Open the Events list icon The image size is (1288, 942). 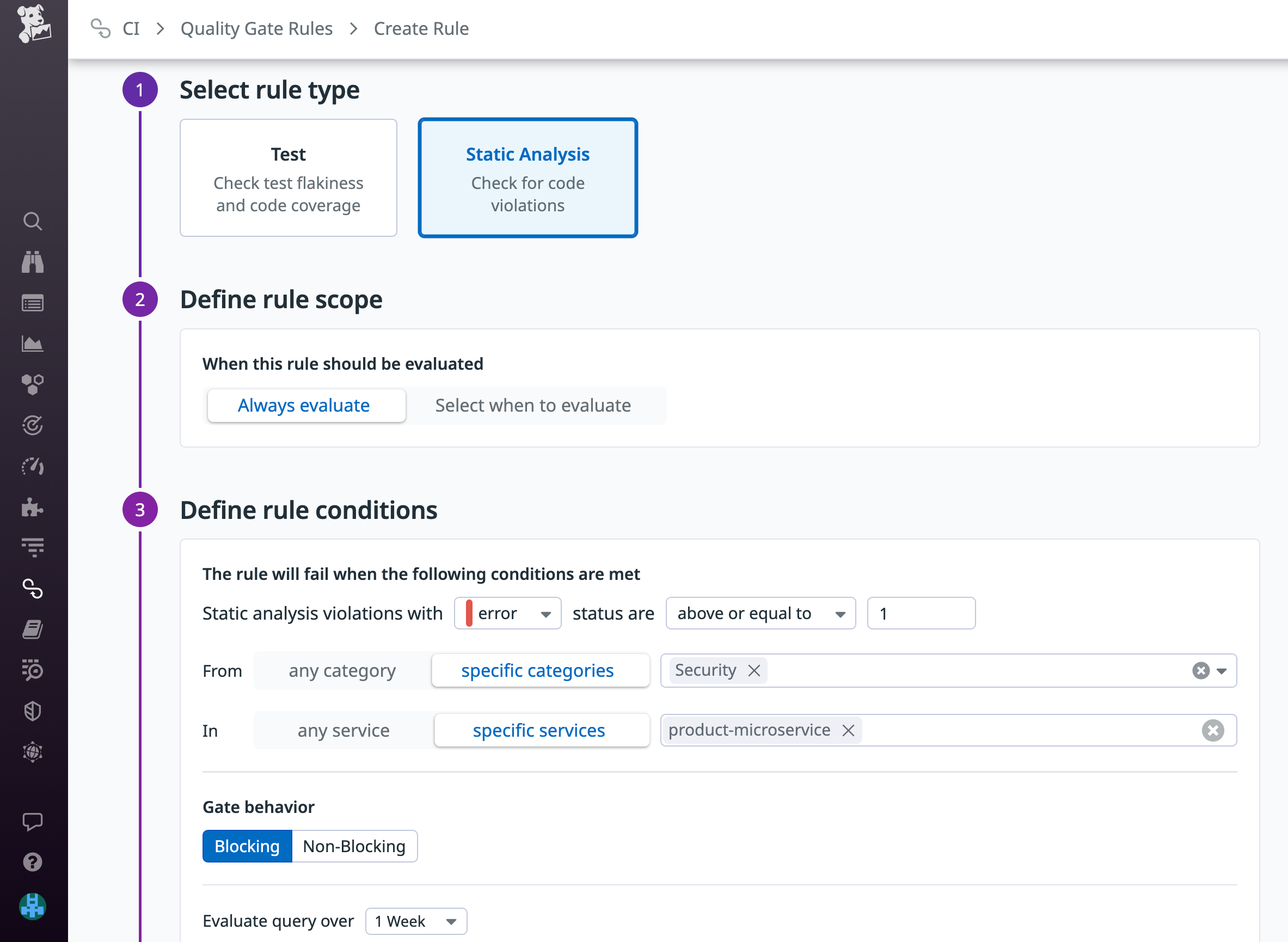[x=33, y=303]
